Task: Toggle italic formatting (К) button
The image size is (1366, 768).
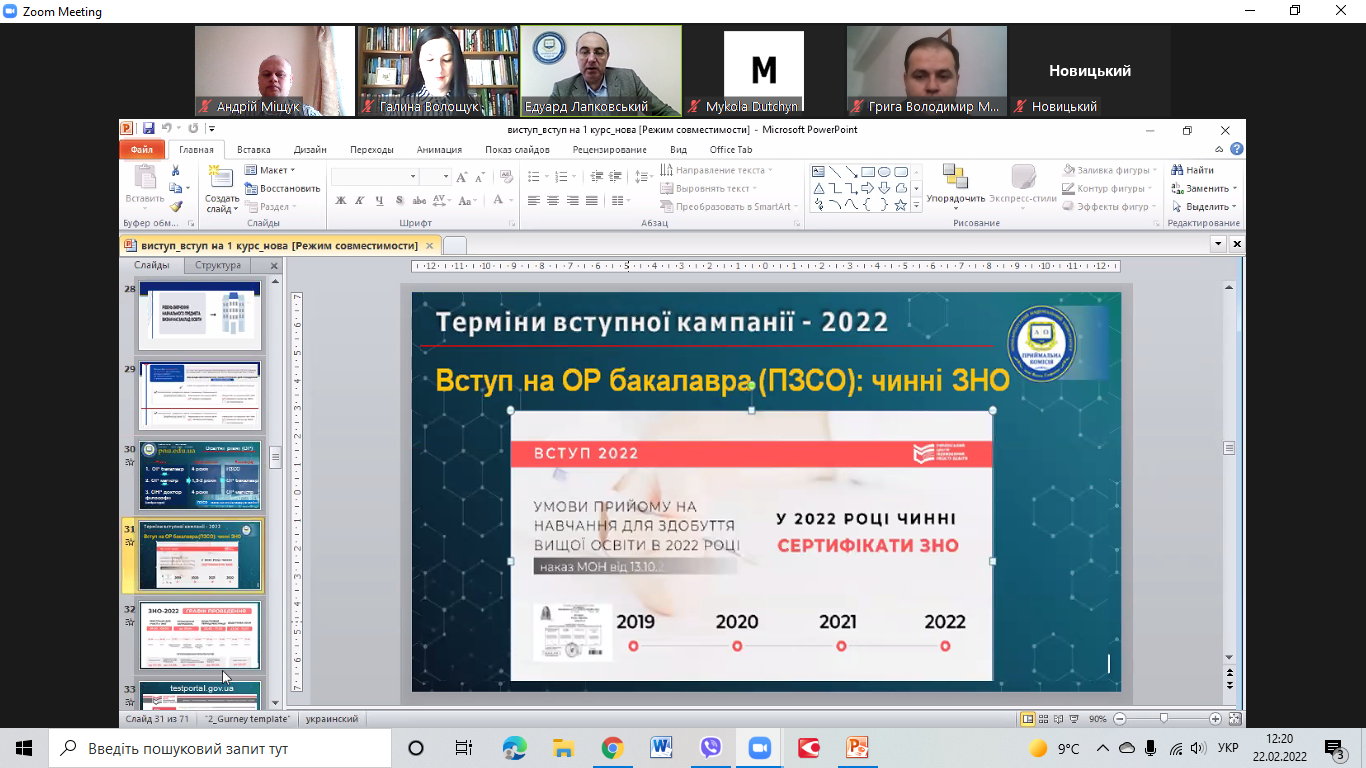Action: (x=359, y=201)
